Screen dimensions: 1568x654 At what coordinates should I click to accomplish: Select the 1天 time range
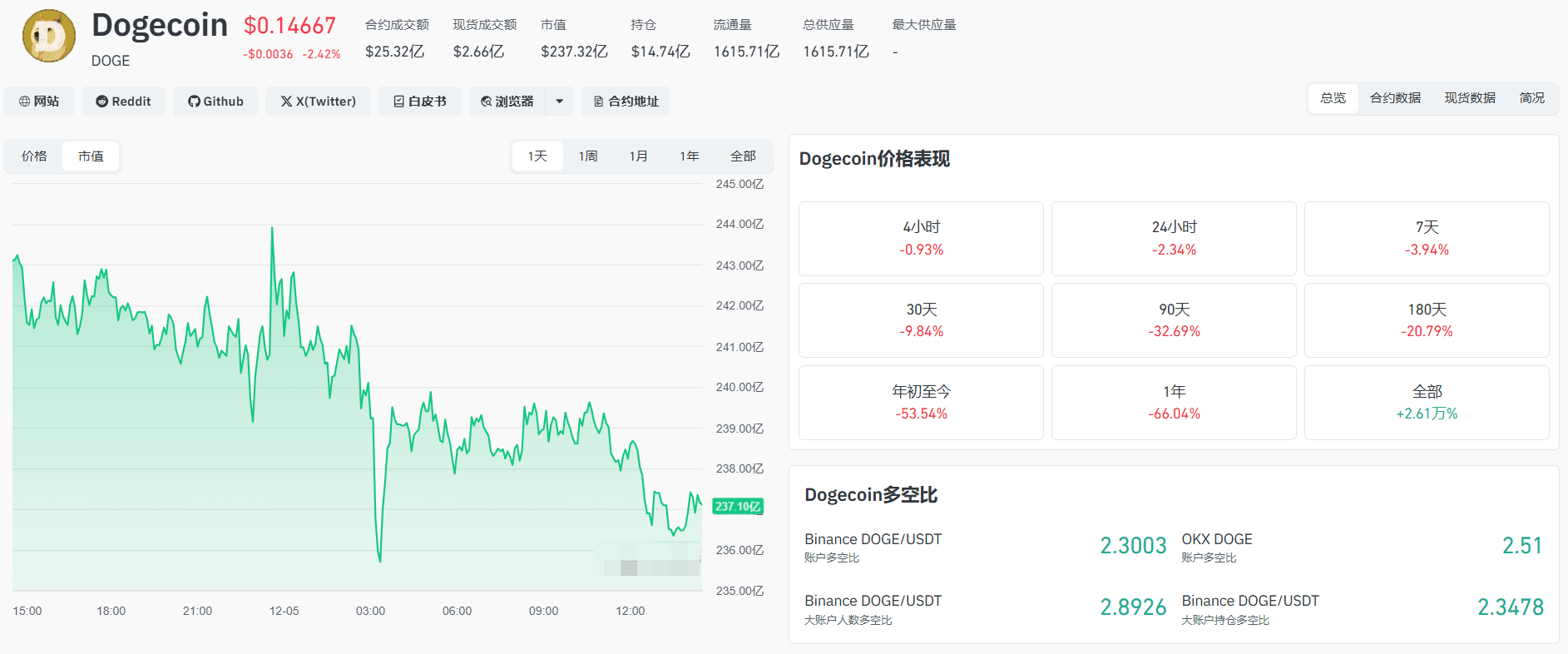(x=537, y=156)
